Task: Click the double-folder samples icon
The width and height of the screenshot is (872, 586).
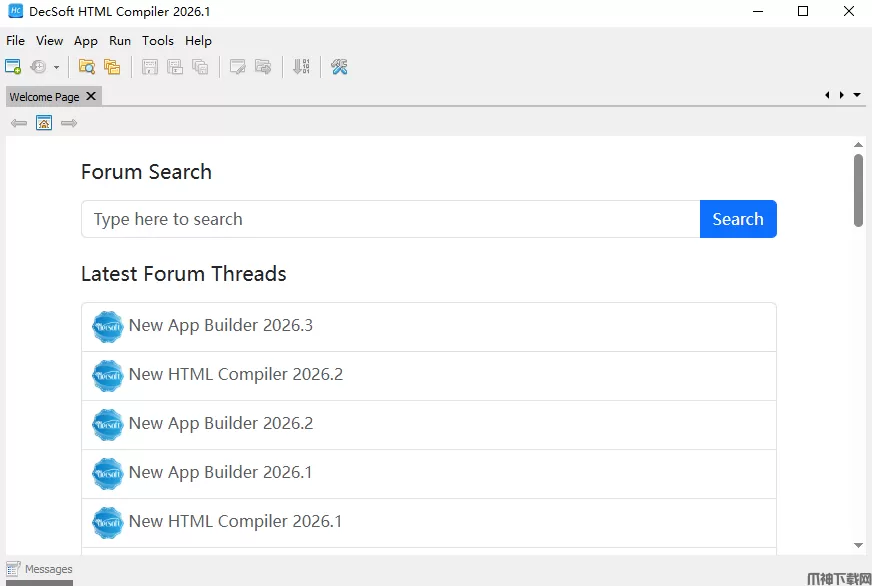Action: [112, 67]
